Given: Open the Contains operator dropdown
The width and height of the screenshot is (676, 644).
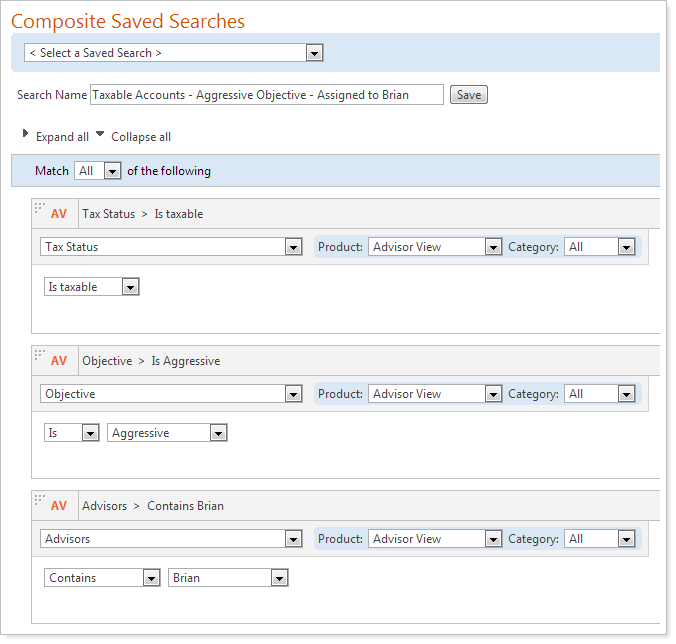Looking at the screenshot, I should pos(102,578).
